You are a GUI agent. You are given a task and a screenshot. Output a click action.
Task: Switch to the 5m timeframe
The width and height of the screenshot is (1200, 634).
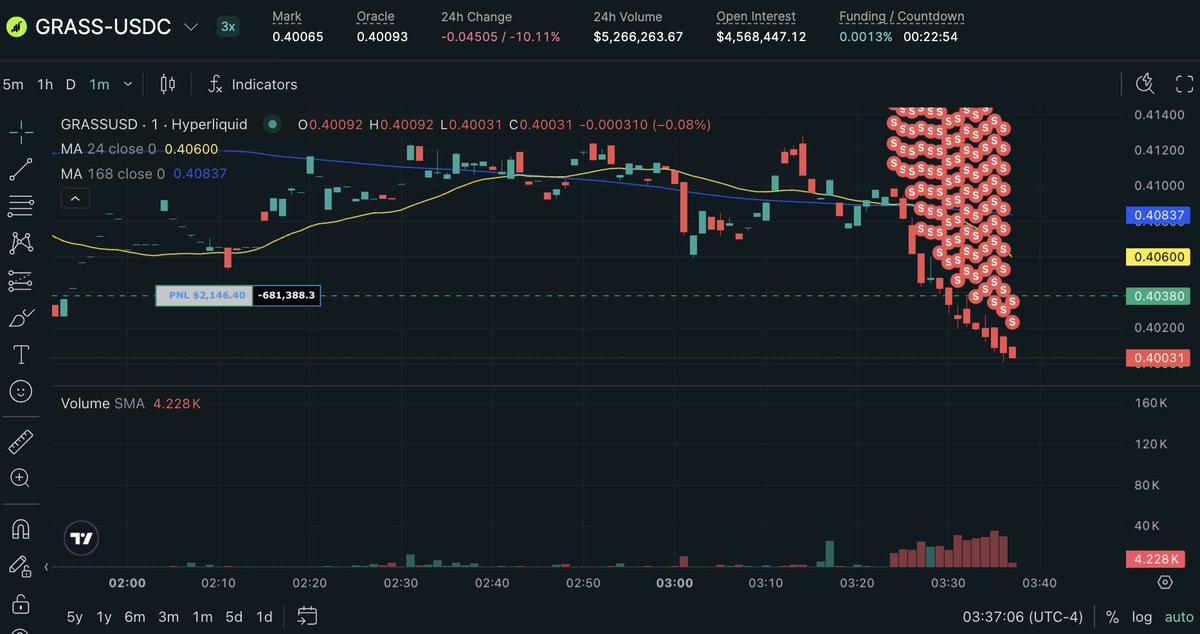pos(13,84)
